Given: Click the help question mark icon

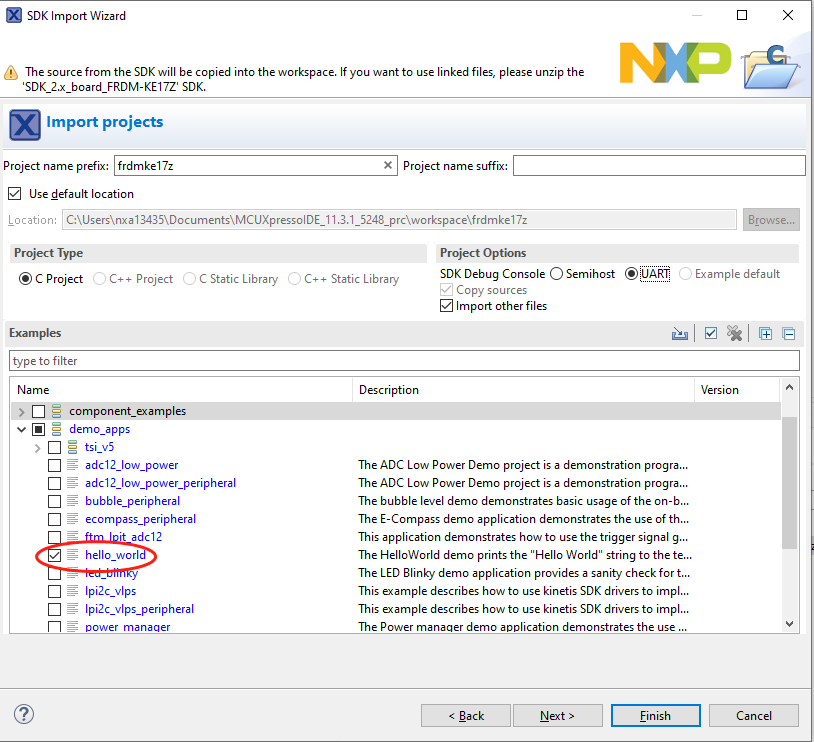Looking at the screenshot, I should (24, 714).
